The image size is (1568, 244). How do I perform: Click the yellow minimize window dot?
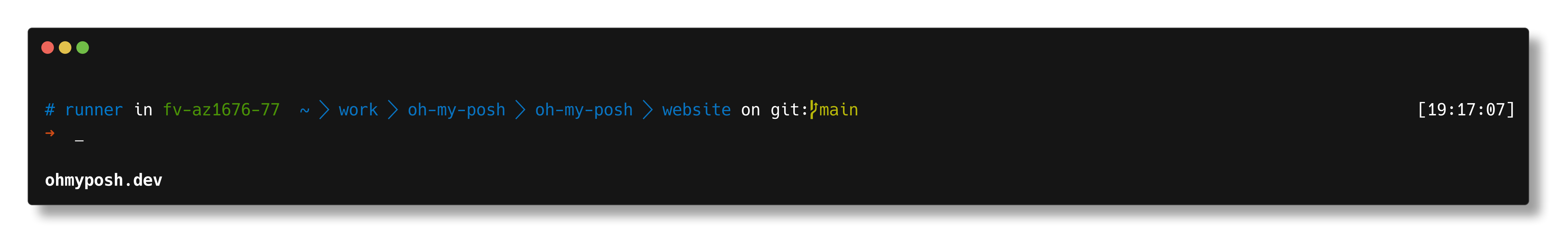pos(65,48)
